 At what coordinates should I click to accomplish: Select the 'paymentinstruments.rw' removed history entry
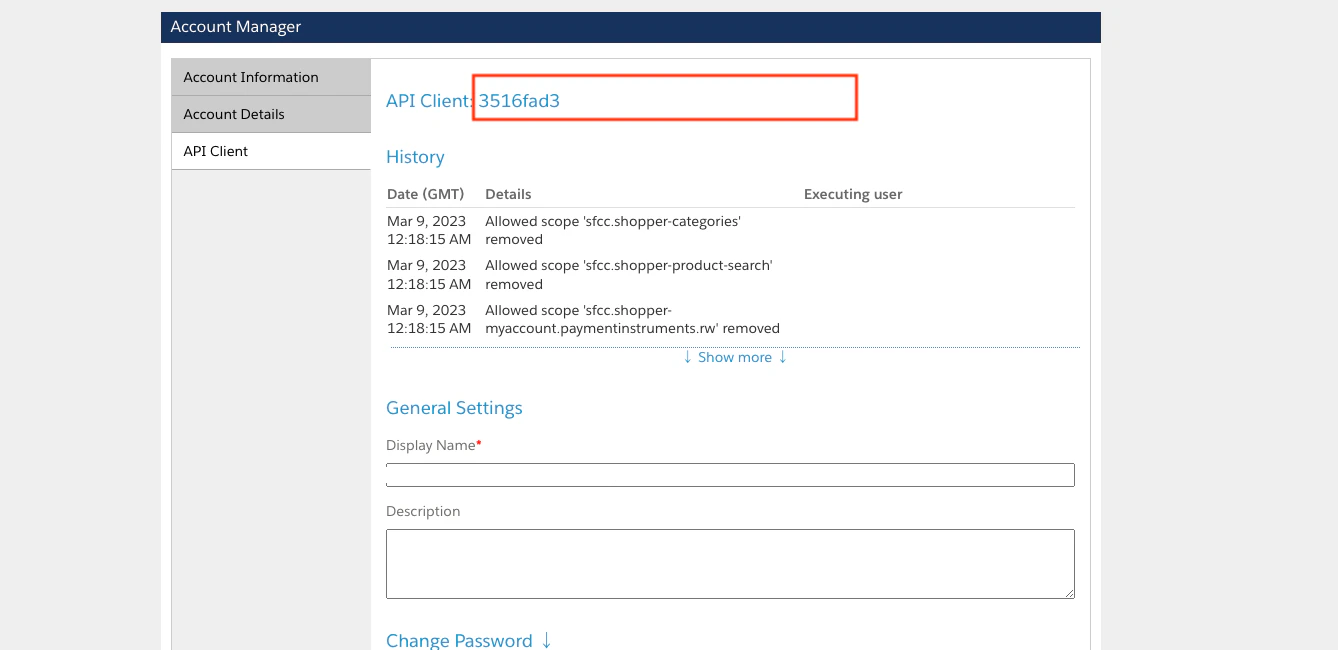(730, 319)
